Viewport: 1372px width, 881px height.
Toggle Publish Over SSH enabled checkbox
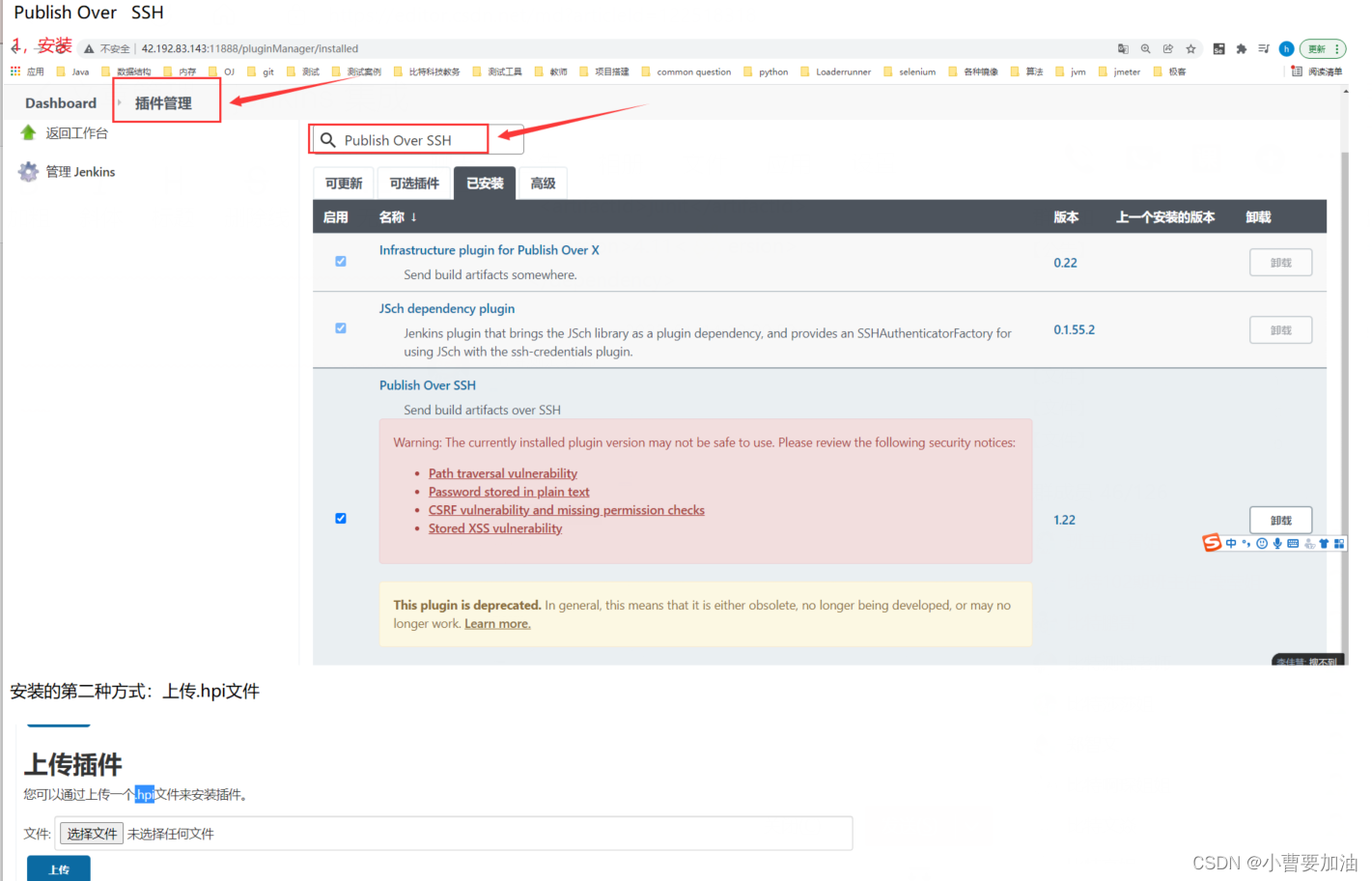pyautogui.click(x=341, y=519)
